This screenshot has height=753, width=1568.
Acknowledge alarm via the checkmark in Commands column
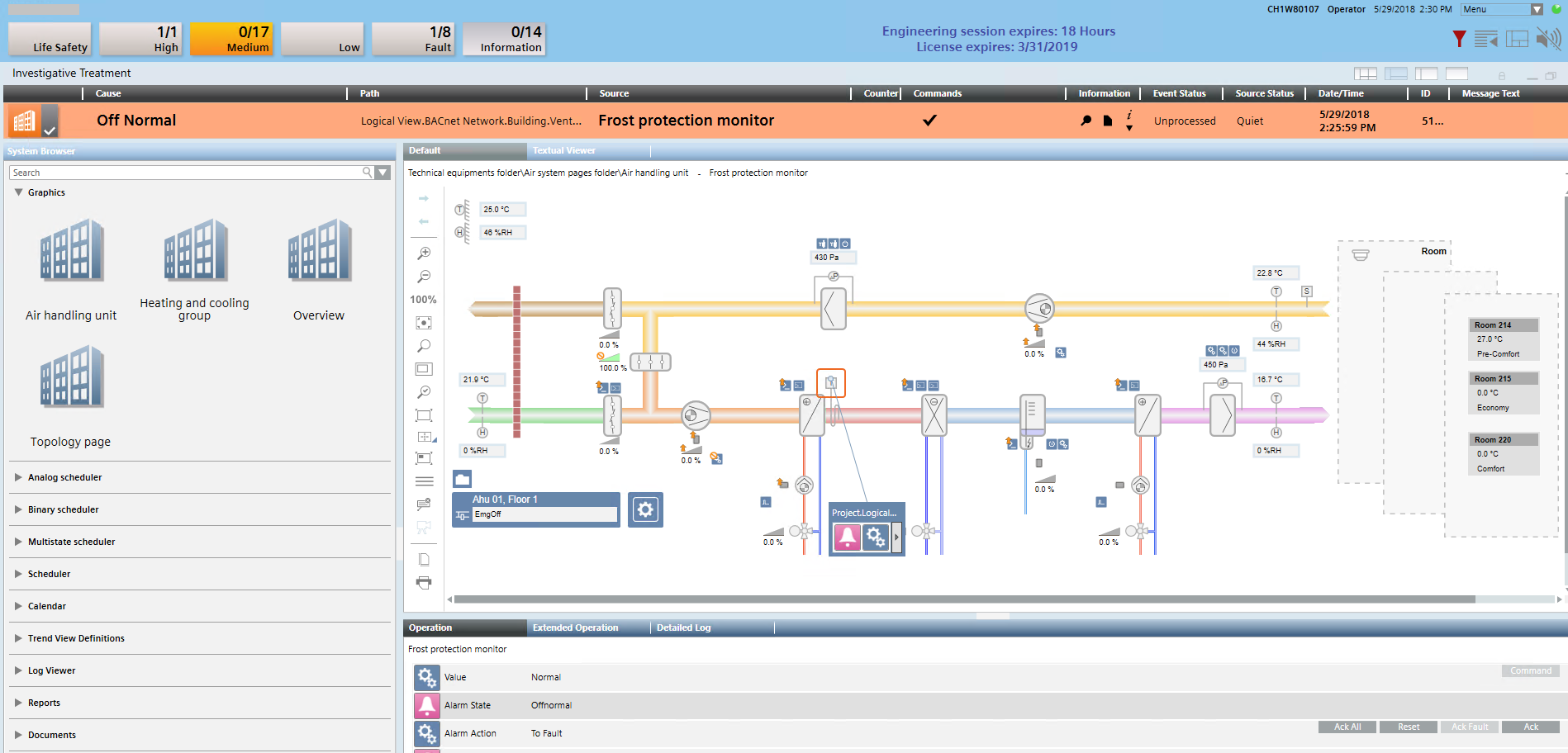pos(929,121)
